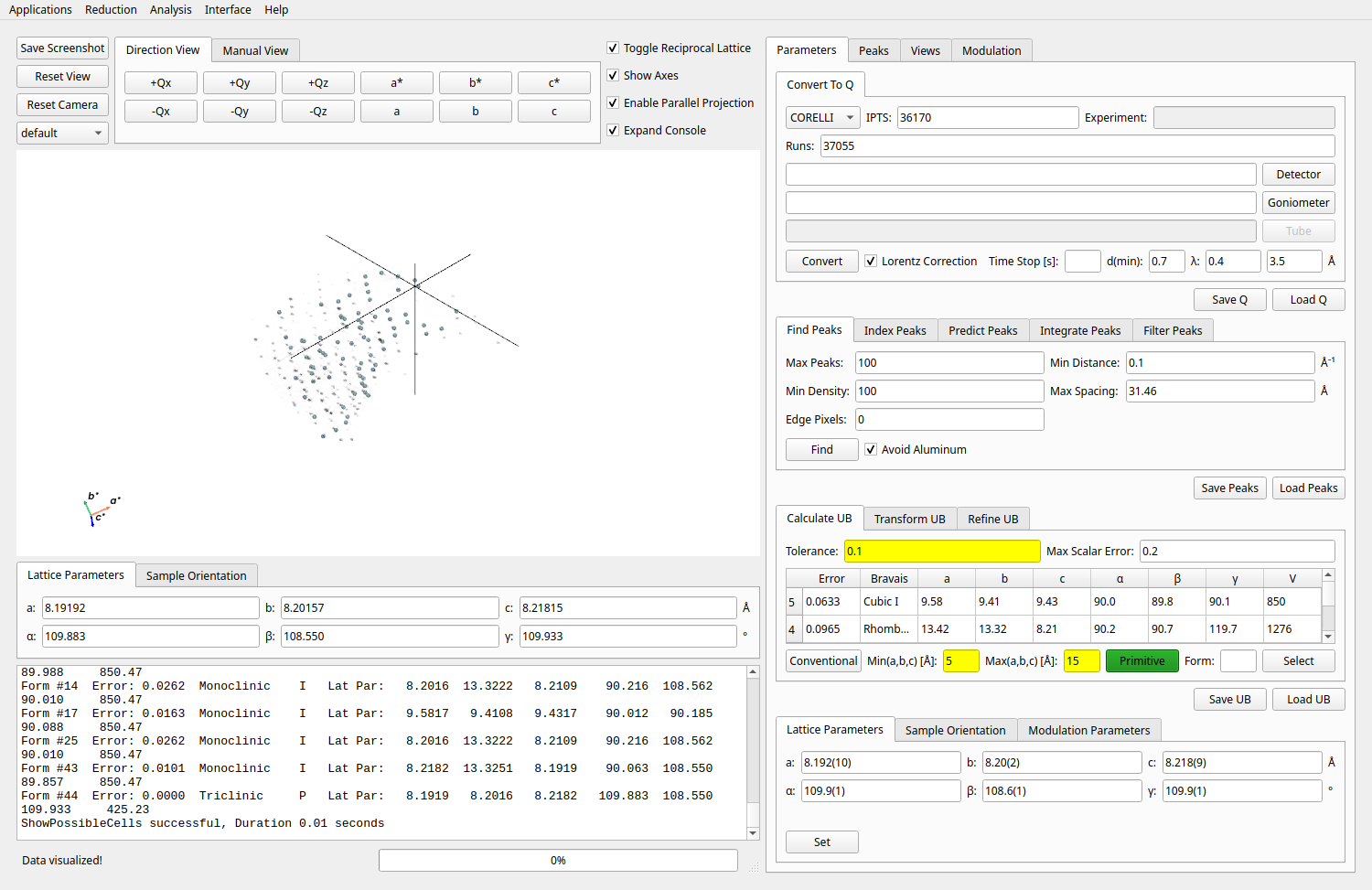Click the Max Peaks field
Viewport: 1372px width, 890px height.
949,362
